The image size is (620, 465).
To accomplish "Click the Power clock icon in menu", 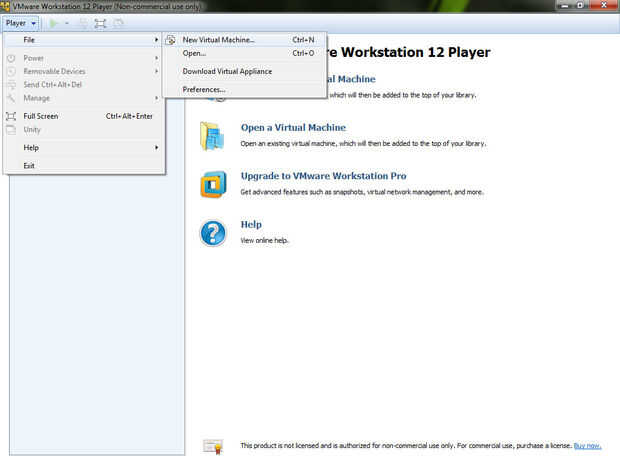I will pyautogui.click(x=11, y=58).
